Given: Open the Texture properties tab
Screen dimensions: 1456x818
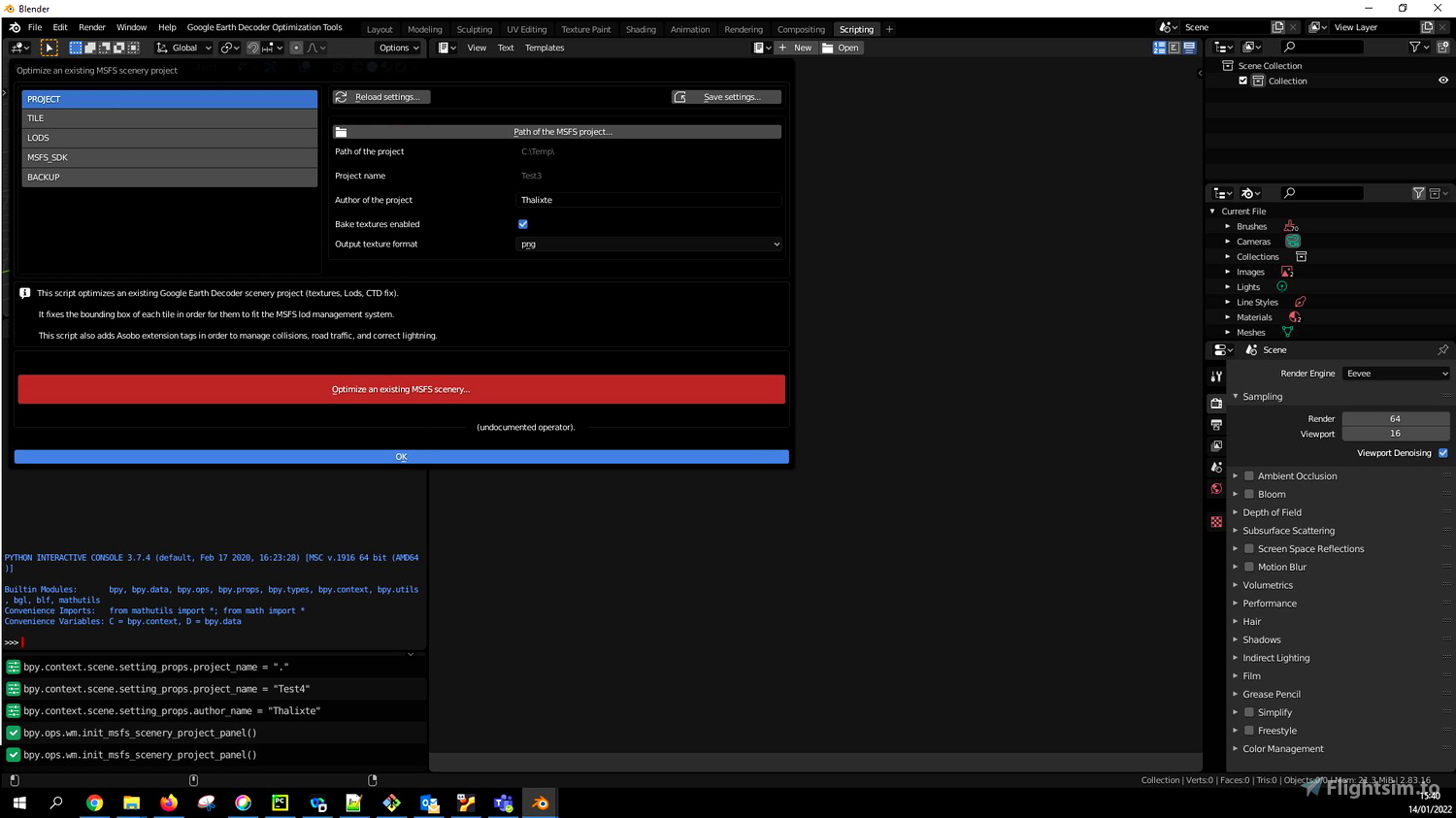Looking at the screenshot, I should click(x=1216, y=521).
